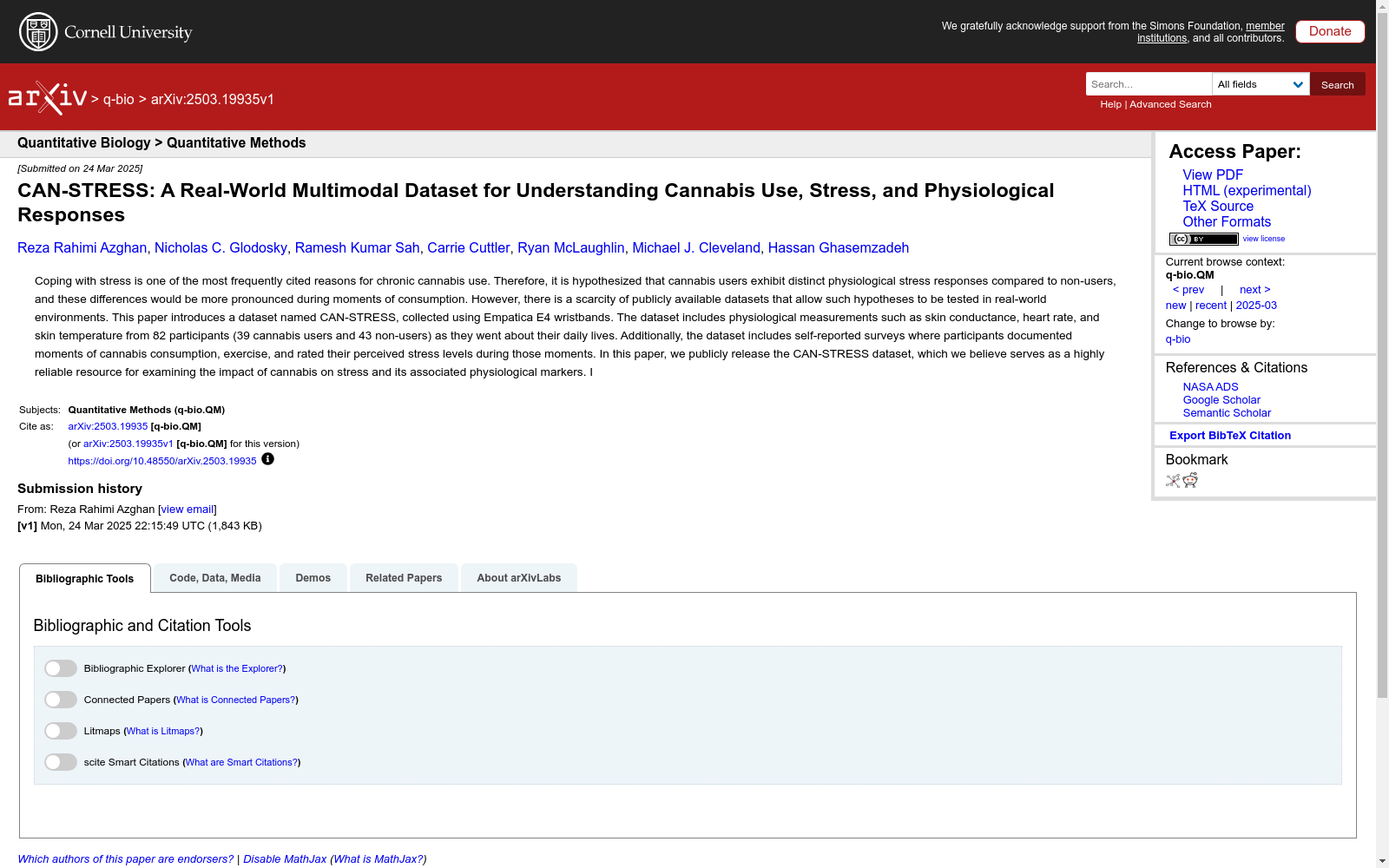
Task: Switch to the Bibliographic Tools tab
Action: 85,578
